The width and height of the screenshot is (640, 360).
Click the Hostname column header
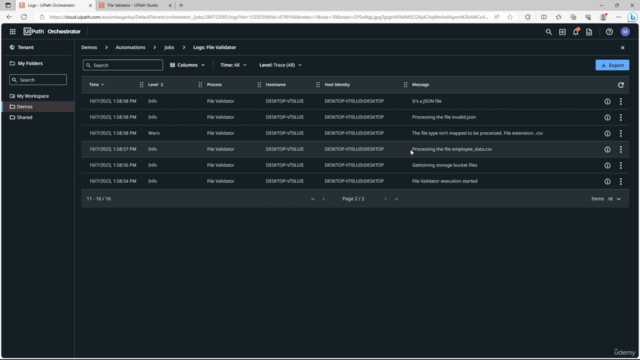pyautogui.click(x=276, y=84)
